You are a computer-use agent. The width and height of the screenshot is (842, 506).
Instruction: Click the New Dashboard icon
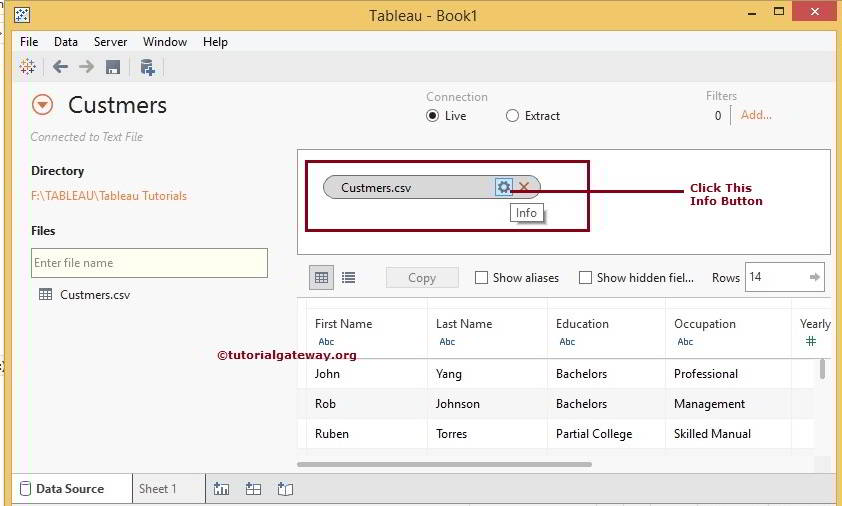coord(253,489)
